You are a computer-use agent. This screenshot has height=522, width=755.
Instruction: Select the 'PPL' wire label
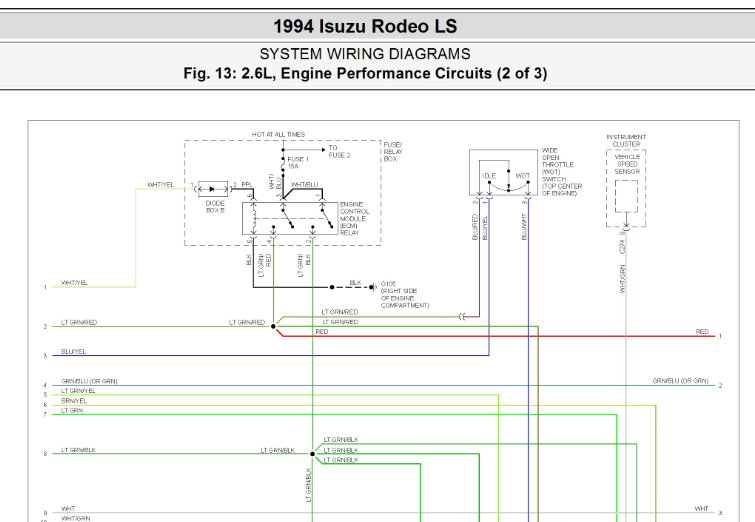pos(247,184)
